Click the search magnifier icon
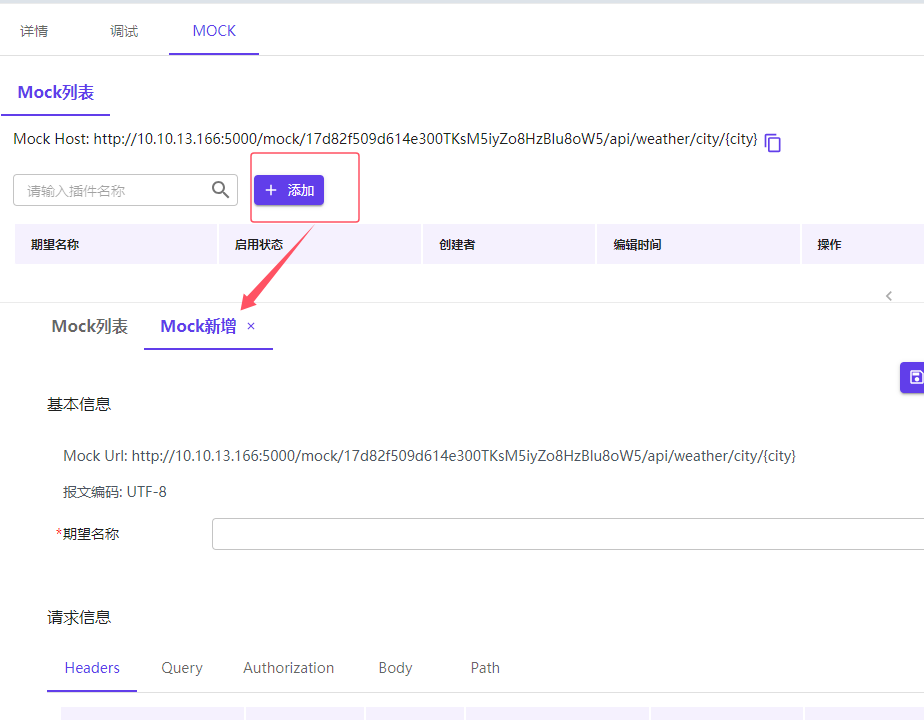The height and width of the screenshot is (720, 924). click(220, 190)
